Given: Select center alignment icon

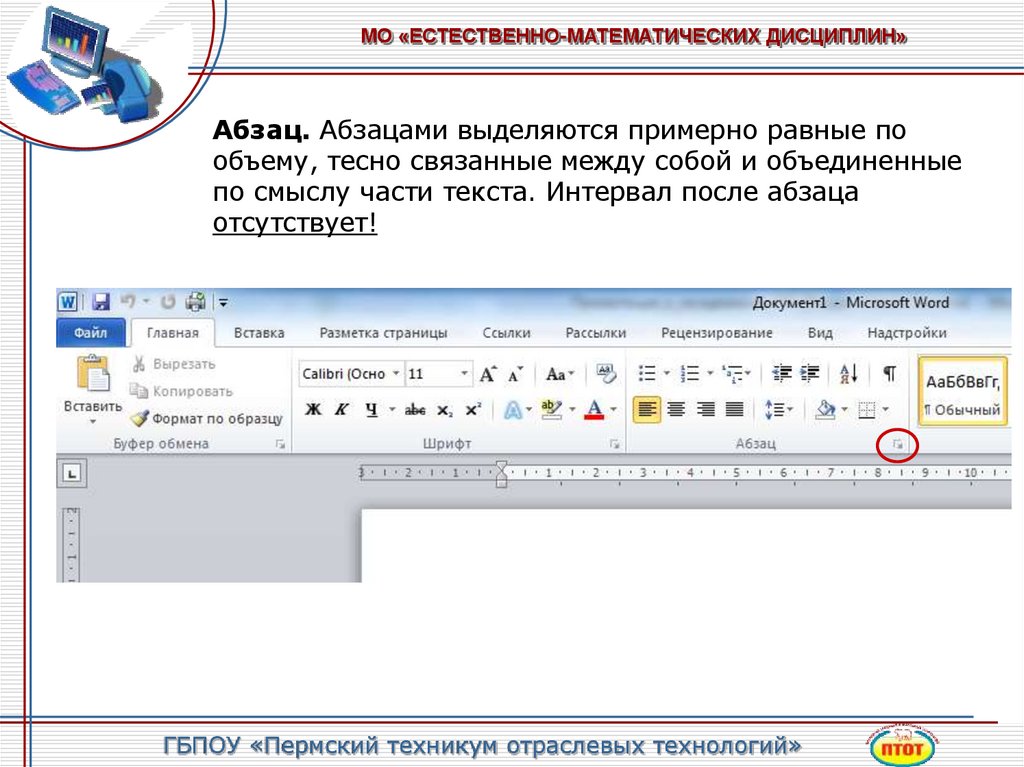Looking at the screenshot, I should [676, 410].
